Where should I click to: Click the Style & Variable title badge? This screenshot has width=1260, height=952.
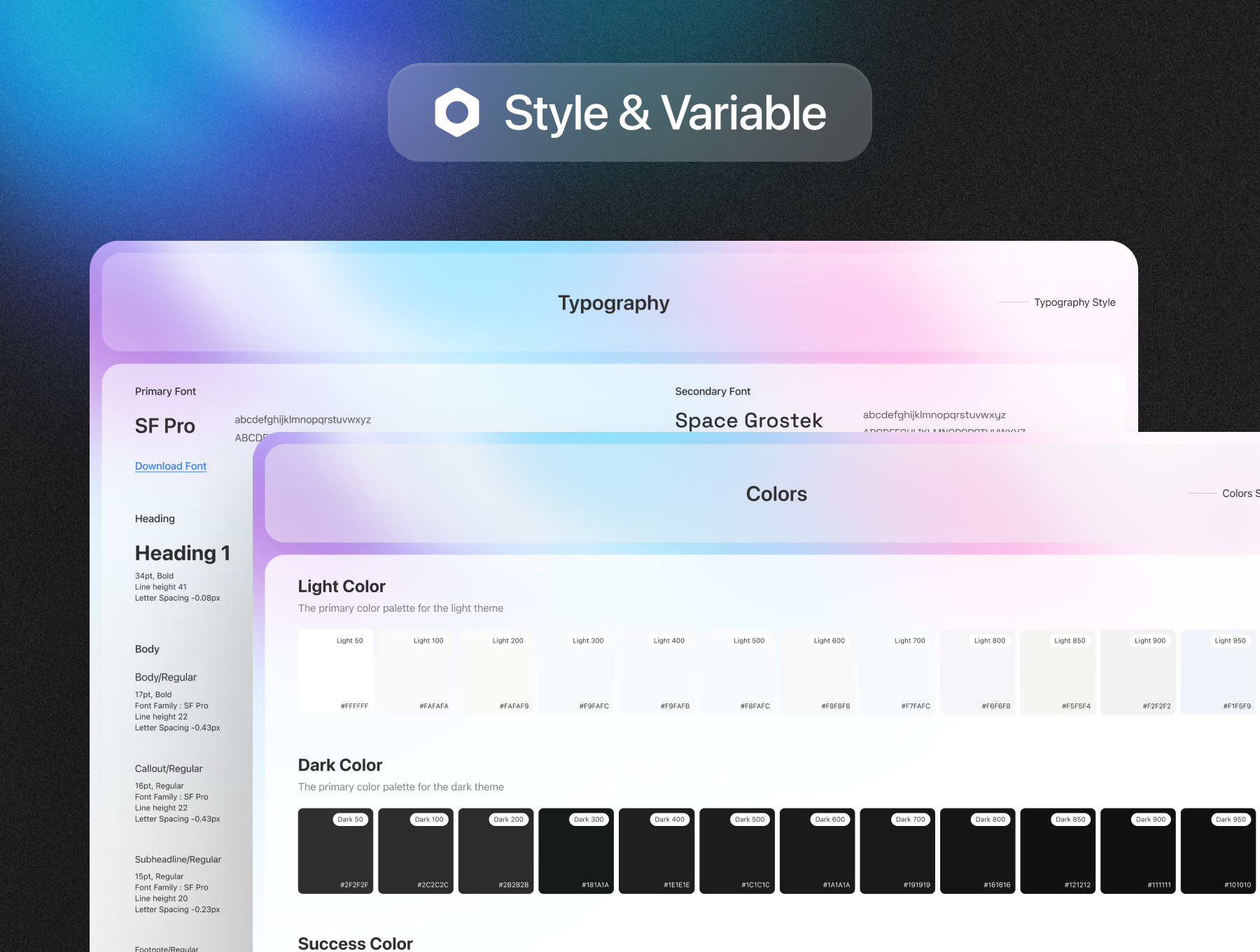629,113
